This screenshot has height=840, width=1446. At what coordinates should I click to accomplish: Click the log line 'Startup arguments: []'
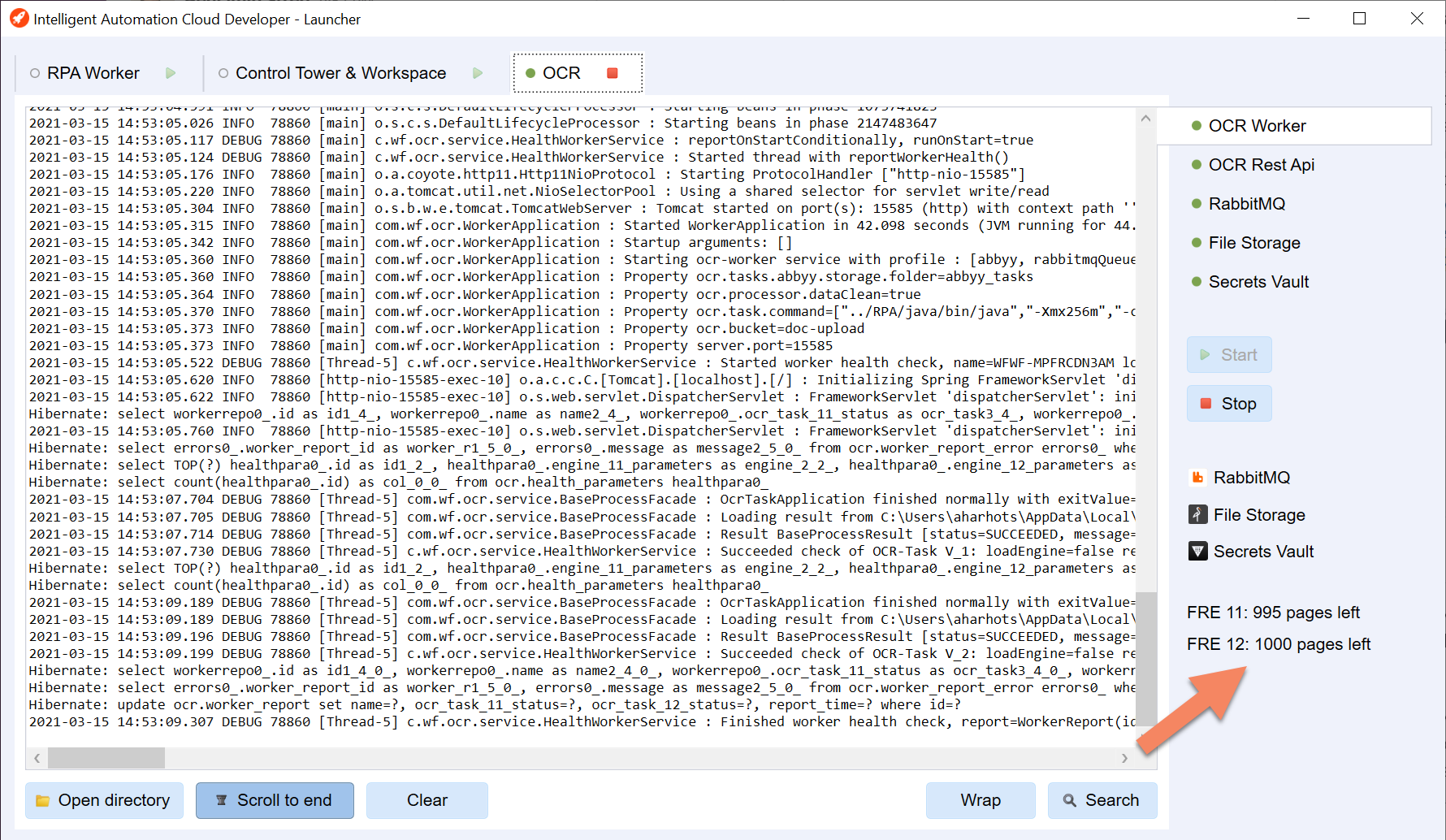click(x=410, y=243)
